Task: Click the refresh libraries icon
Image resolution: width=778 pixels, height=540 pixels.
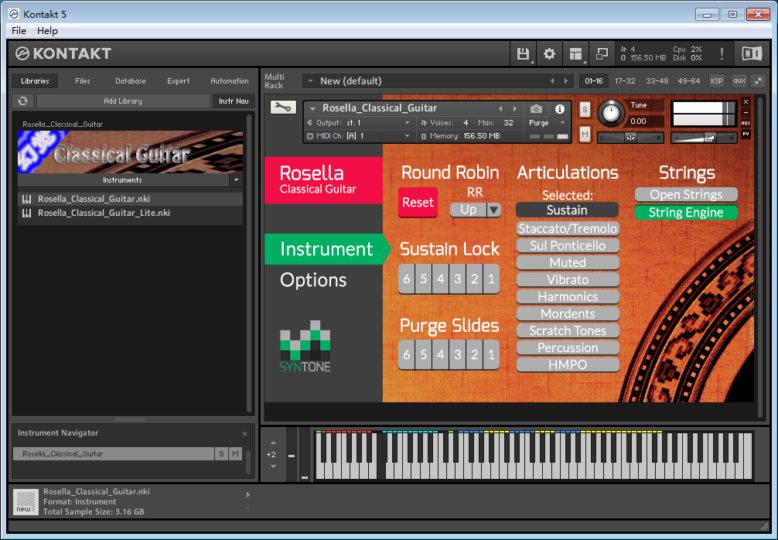Action: coord(23,101)
